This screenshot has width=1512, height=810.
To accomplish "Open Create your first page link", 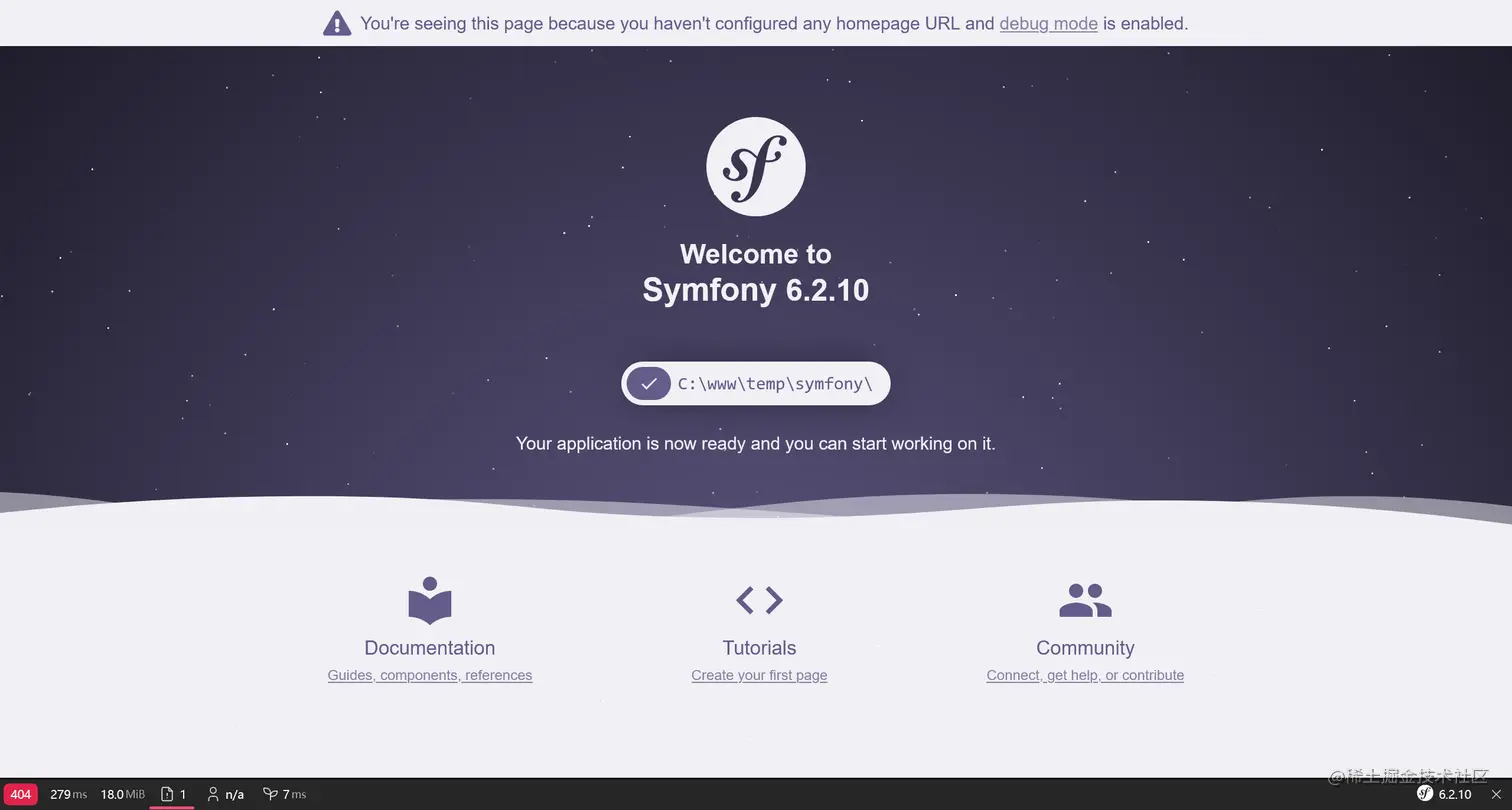I will click(x=759, y=675).
